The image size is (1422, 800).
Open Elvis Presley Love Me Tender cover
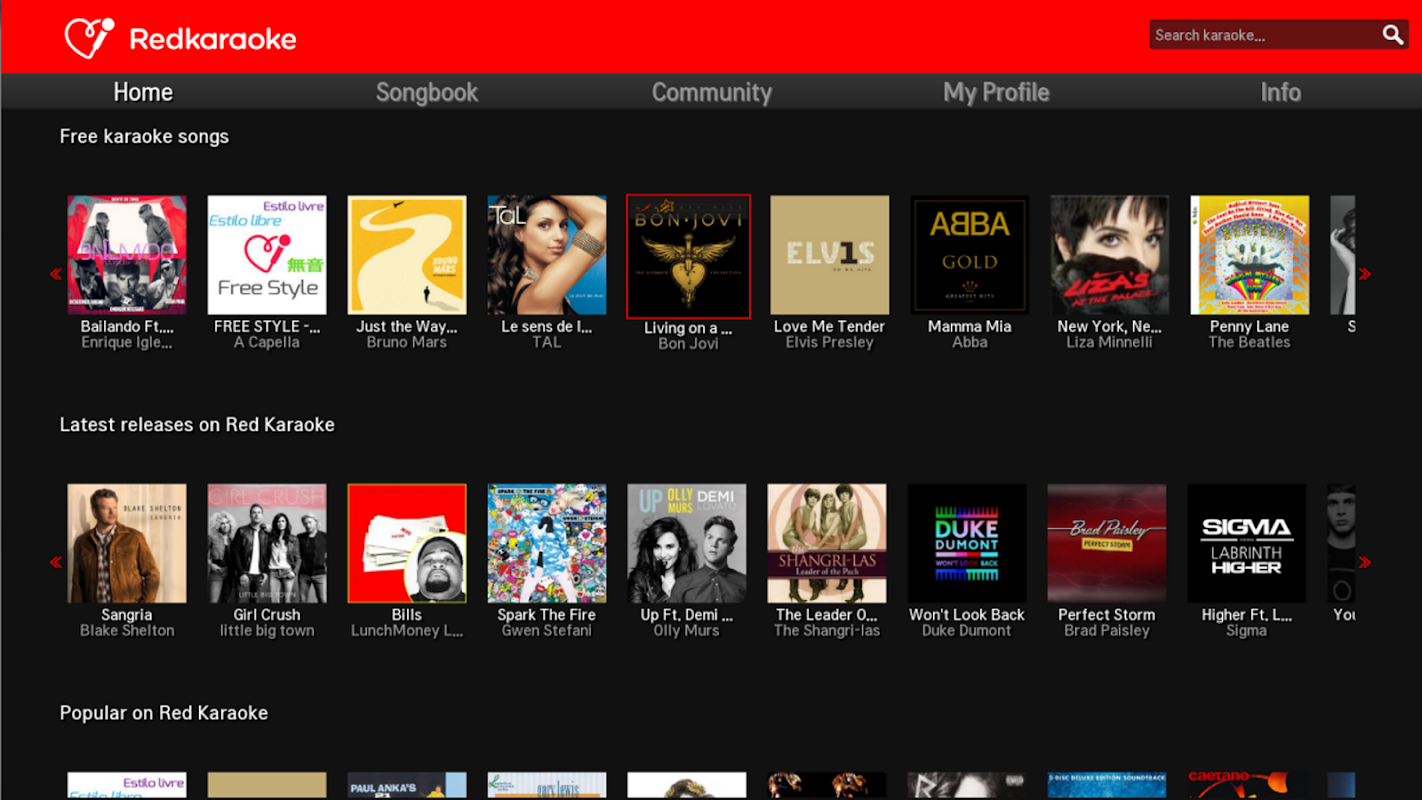coord(829,255)
